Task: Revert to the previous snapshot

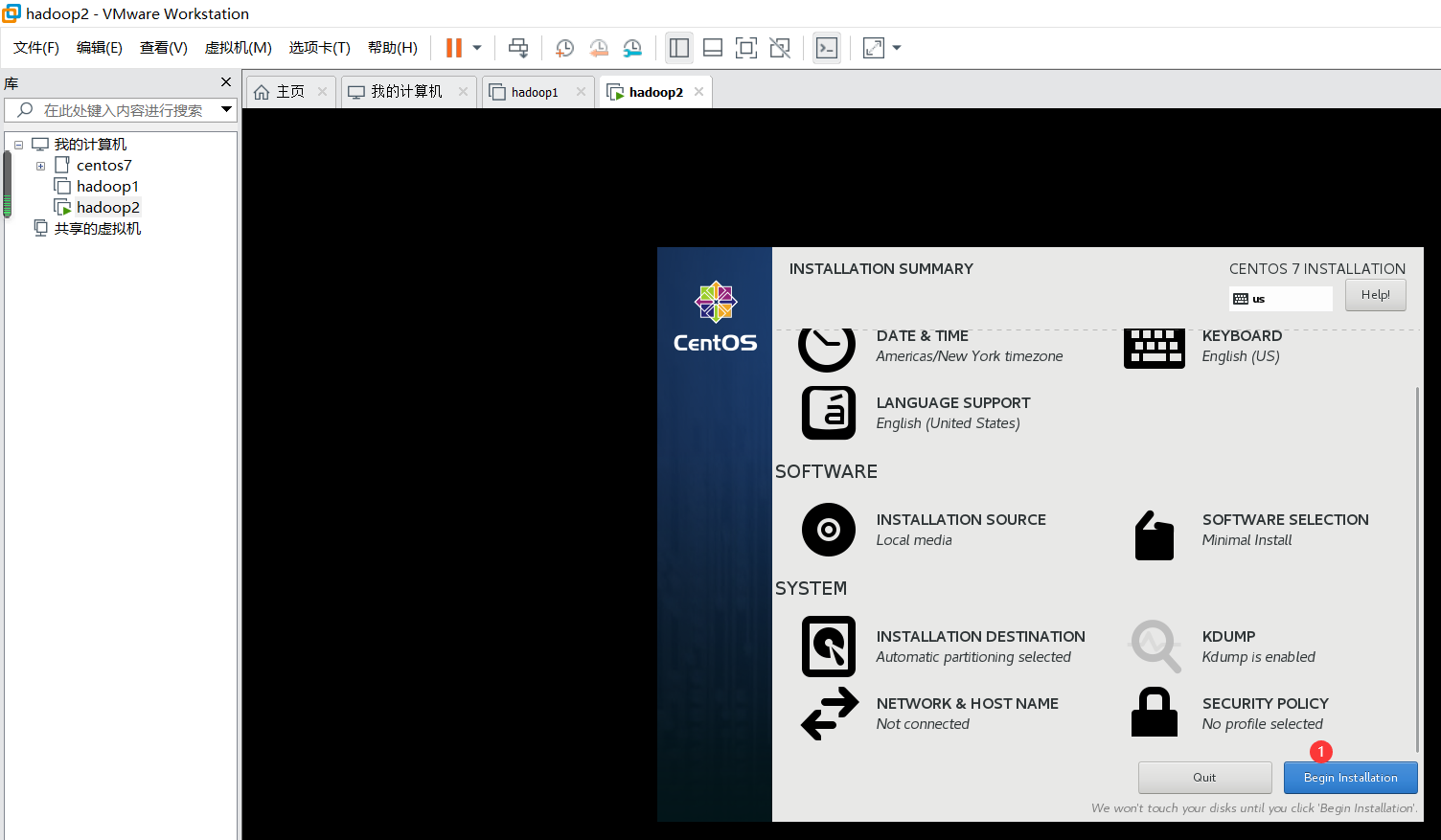Action: point(599,48)
